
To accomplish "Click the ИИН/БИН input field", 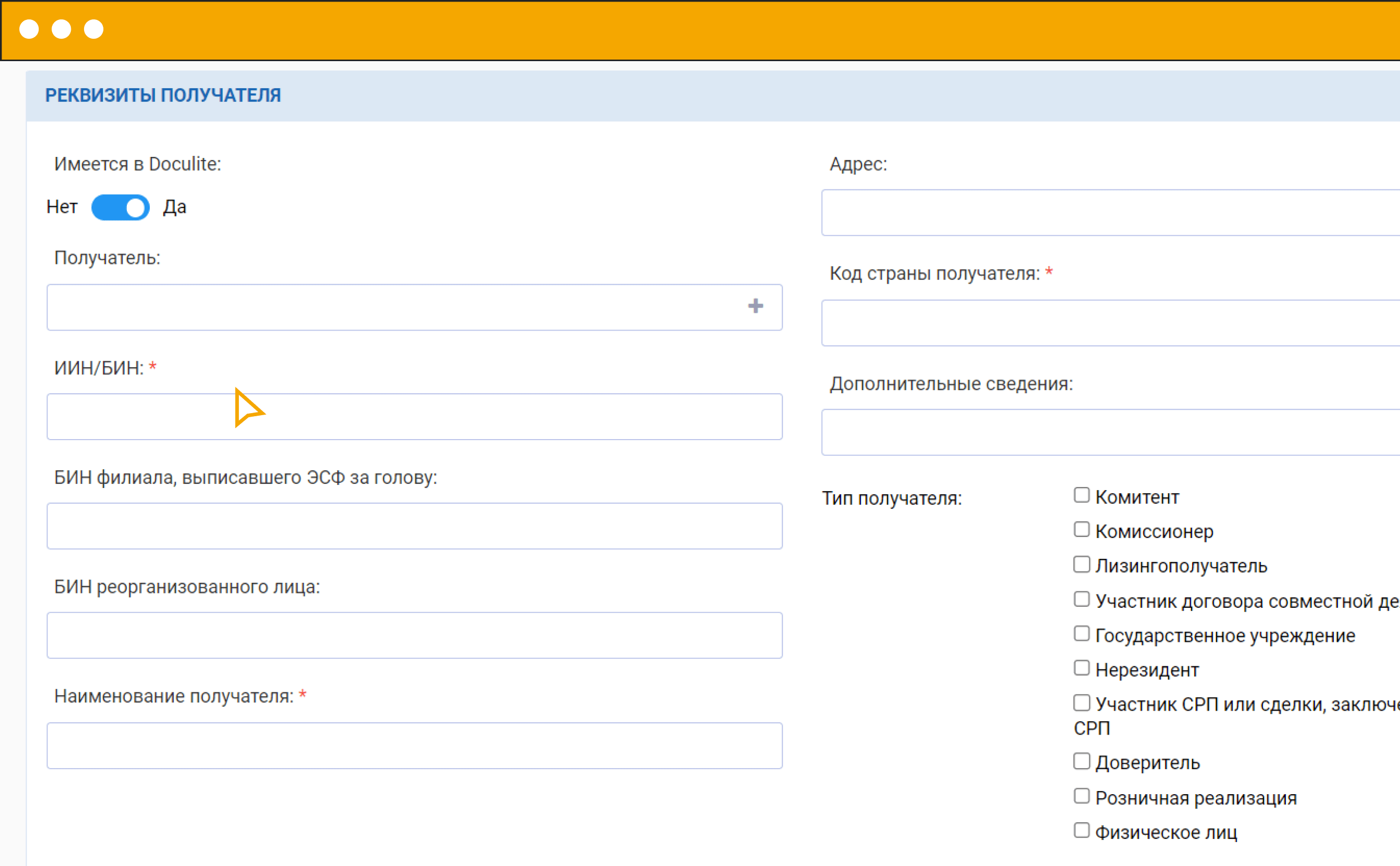I will (x=414, y=417).
